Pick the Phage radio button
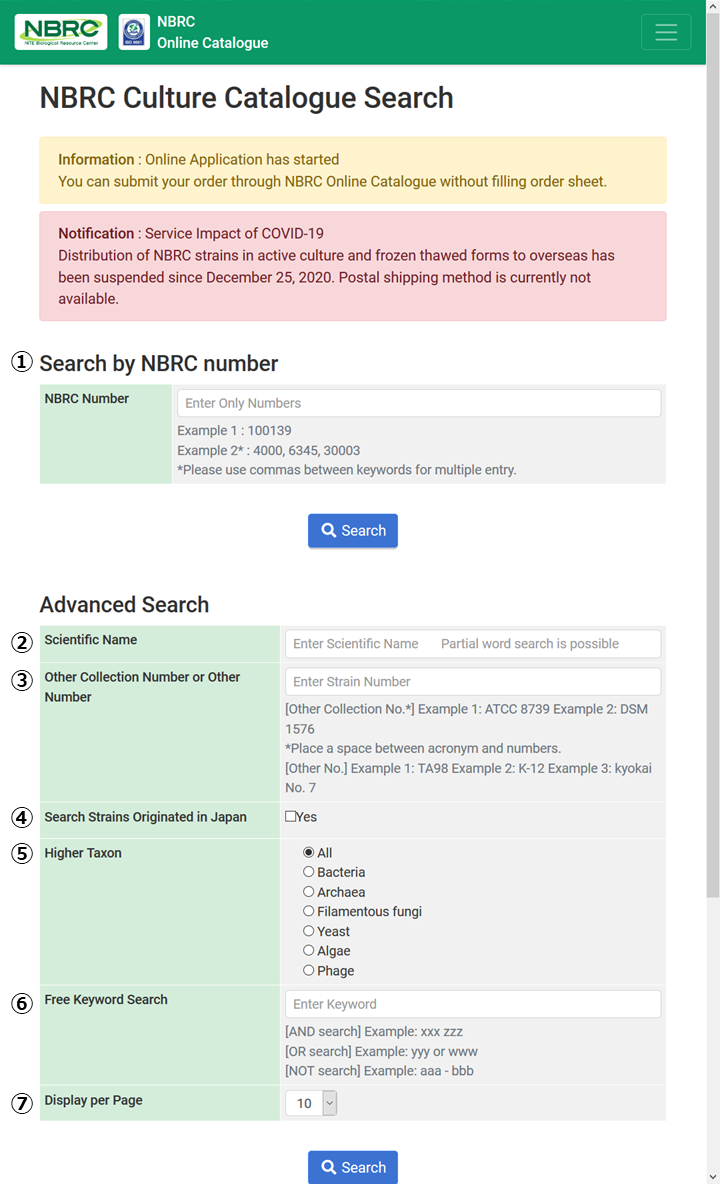The image size is (720, 1201). [309, 971]
